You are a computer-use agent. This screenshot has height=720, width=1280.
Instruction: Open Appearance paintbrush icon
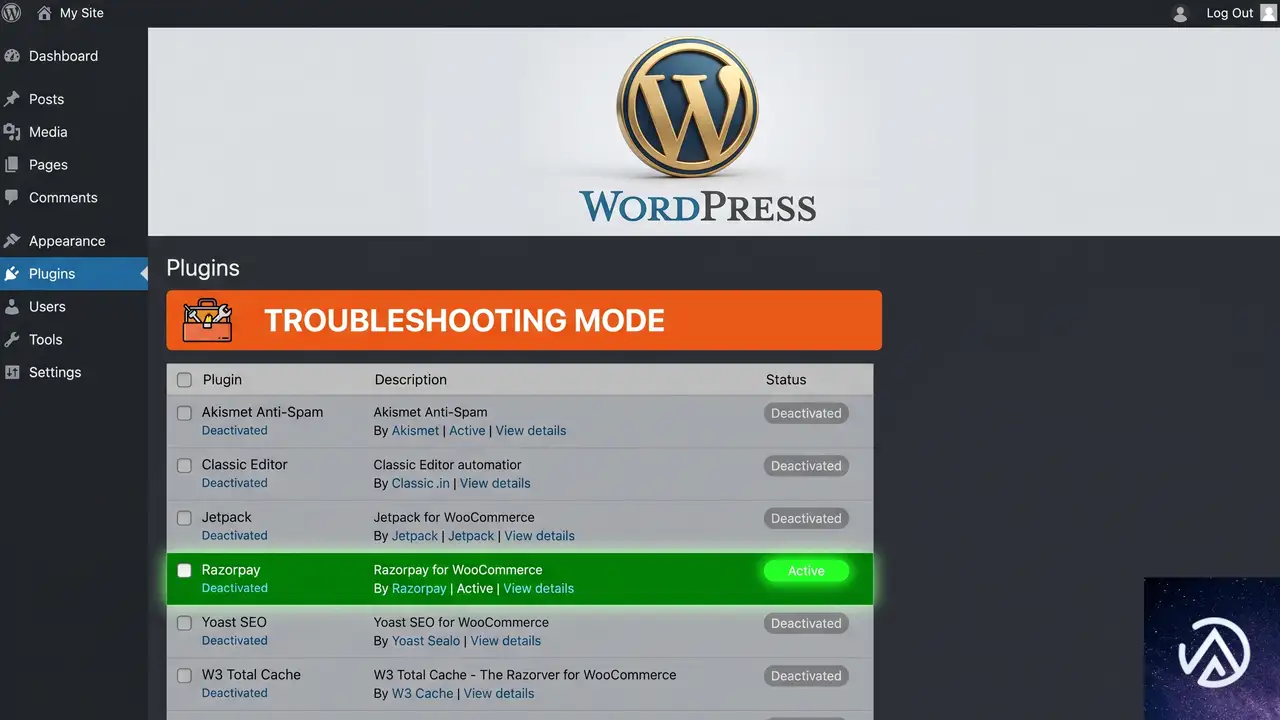click(12, 241)
